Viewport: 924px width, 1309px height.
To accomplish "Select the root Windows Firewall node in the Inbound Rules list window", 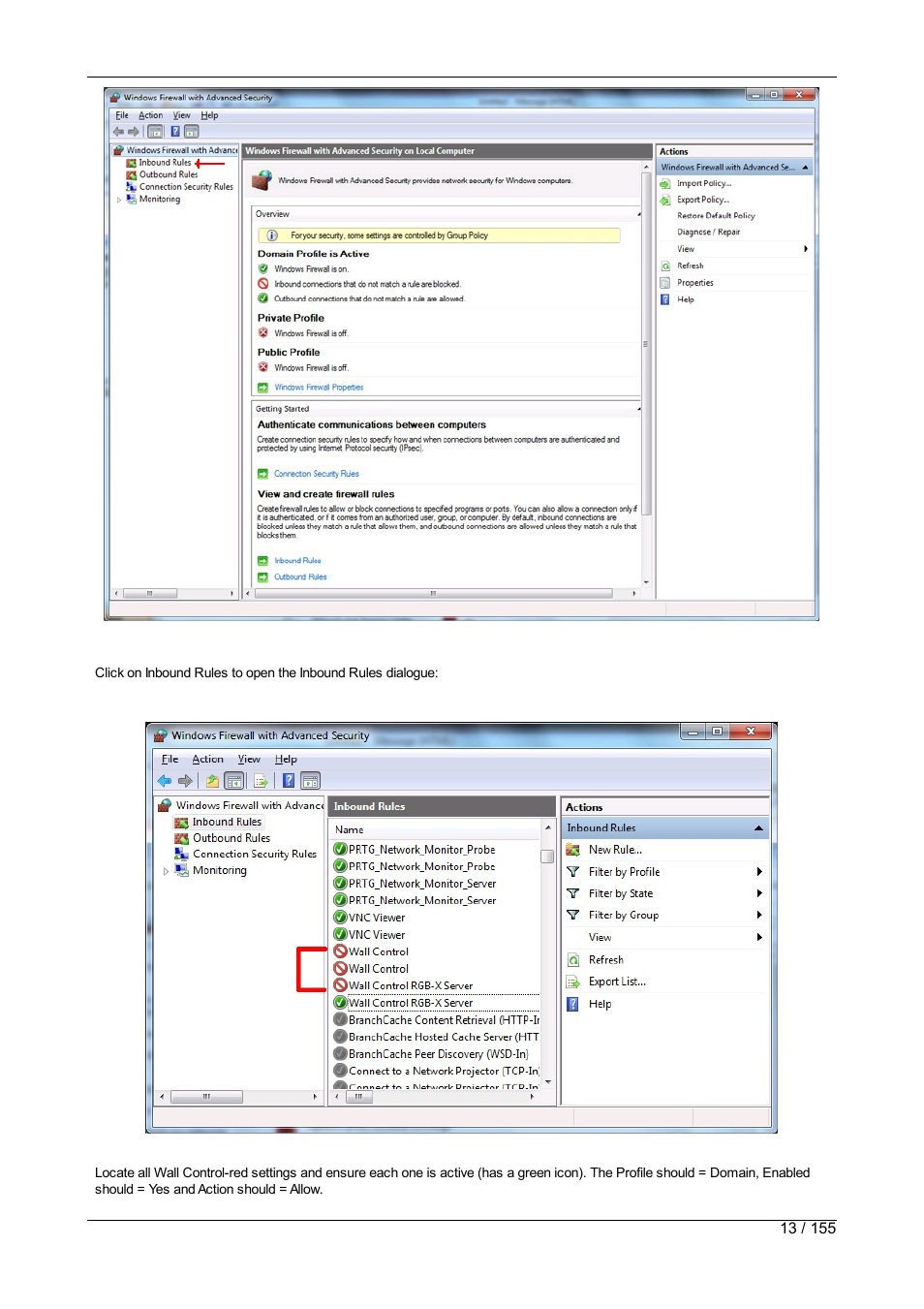I will pyautogui.click(x=250, y=805).
